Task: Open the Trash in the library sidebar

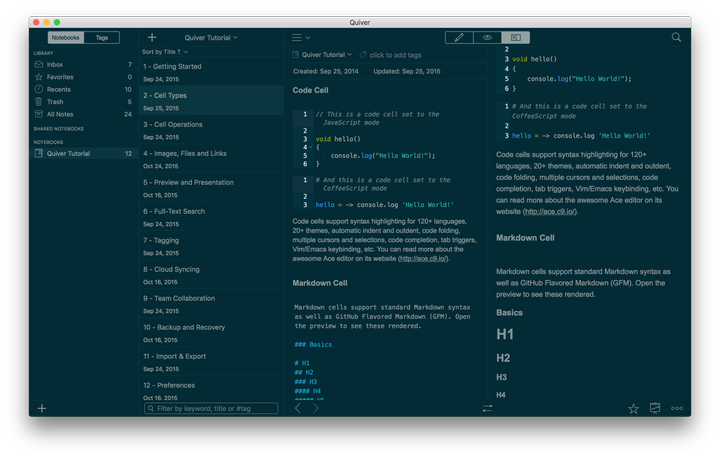Action: [55, 101]
